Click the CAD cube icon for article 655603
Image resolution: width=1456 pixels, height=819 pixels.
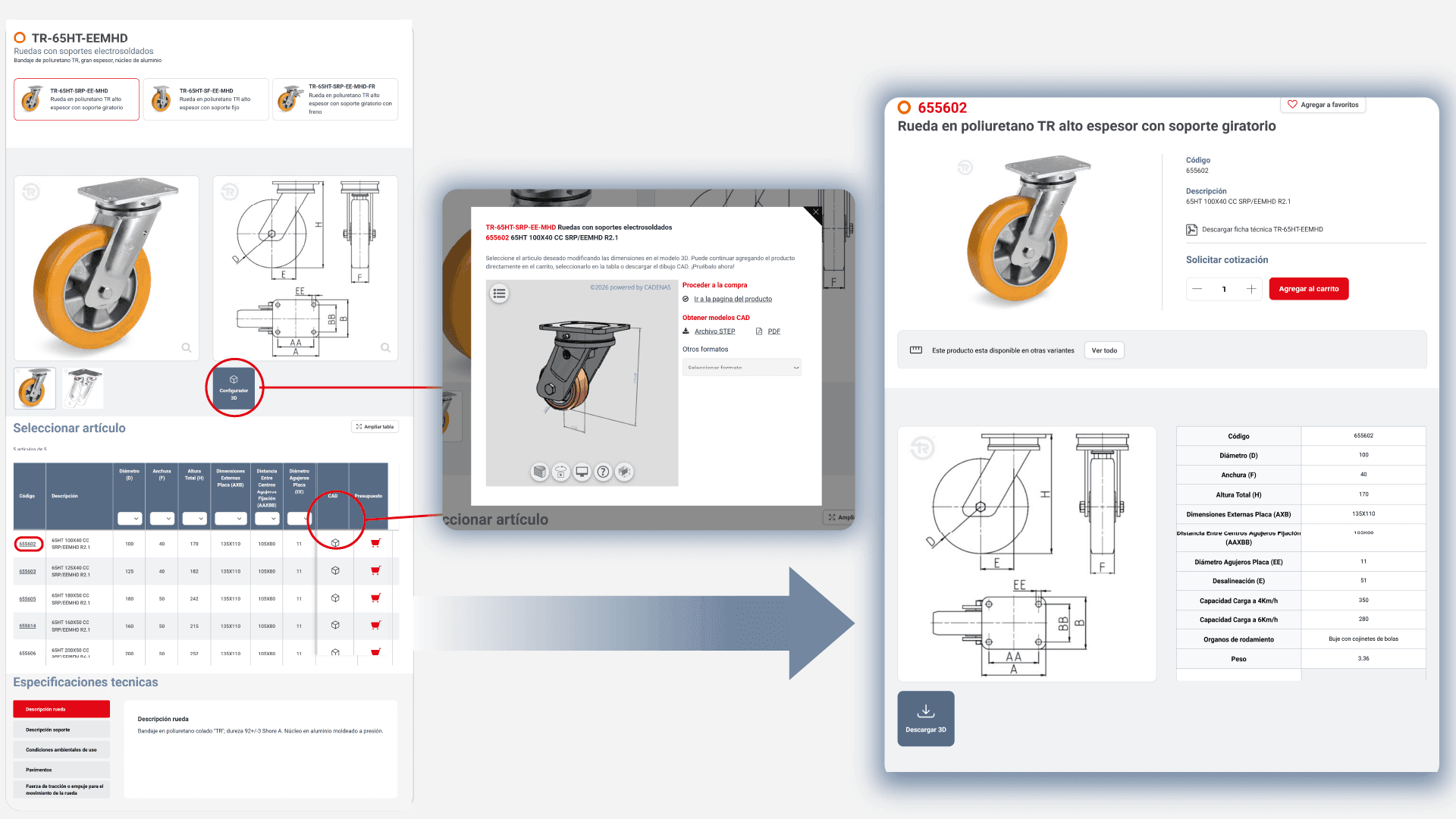click(x=335, y=570)
